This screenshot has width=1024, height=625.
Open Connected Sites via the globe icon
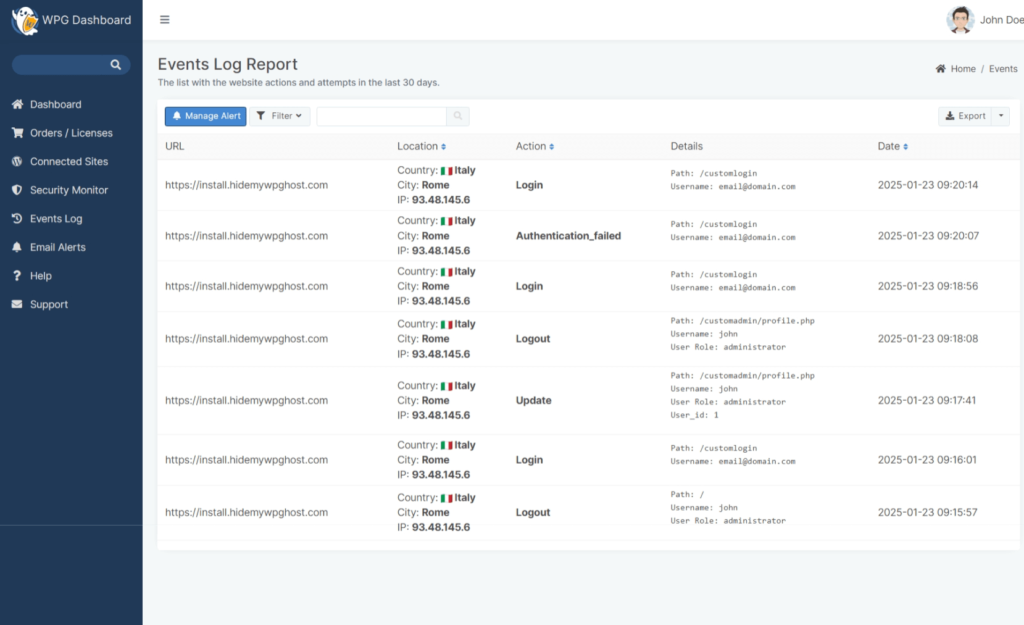coord(16,161)
